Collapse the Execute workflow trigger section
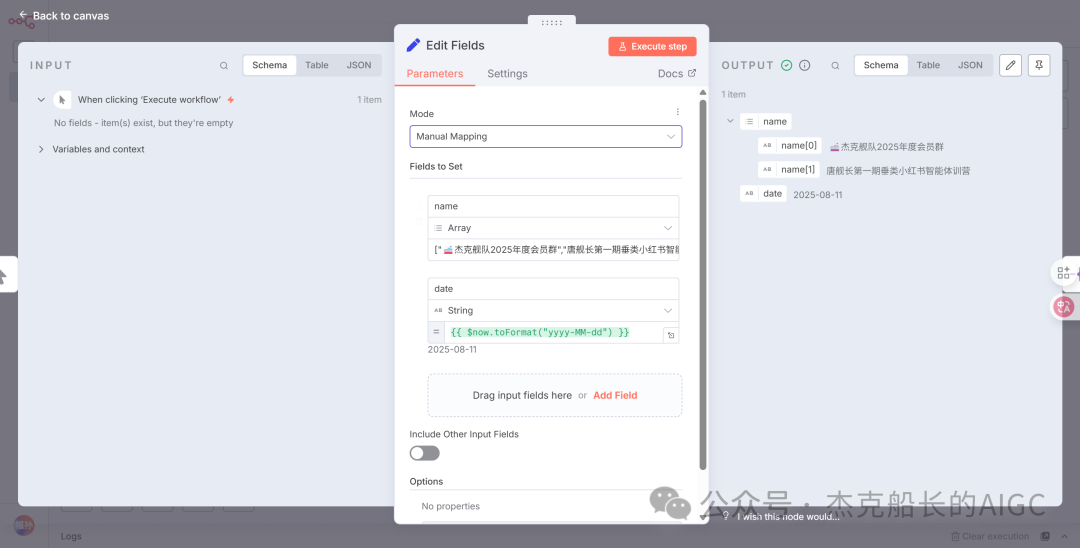The image size is (1080, 548). coord(41,100)
